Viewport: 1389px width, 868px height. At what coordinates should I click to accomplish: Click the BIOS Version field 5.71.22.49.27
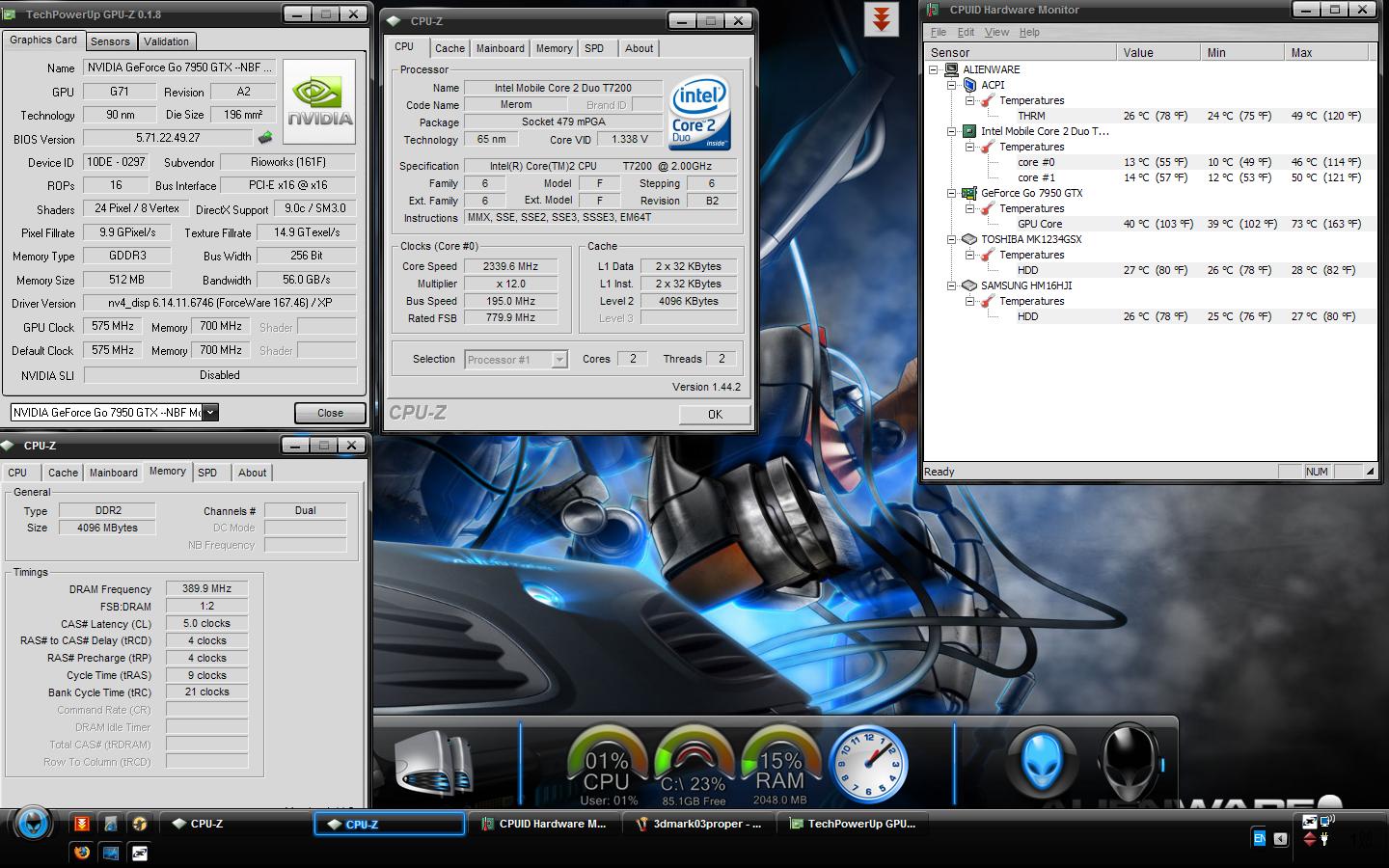[168, 138]
